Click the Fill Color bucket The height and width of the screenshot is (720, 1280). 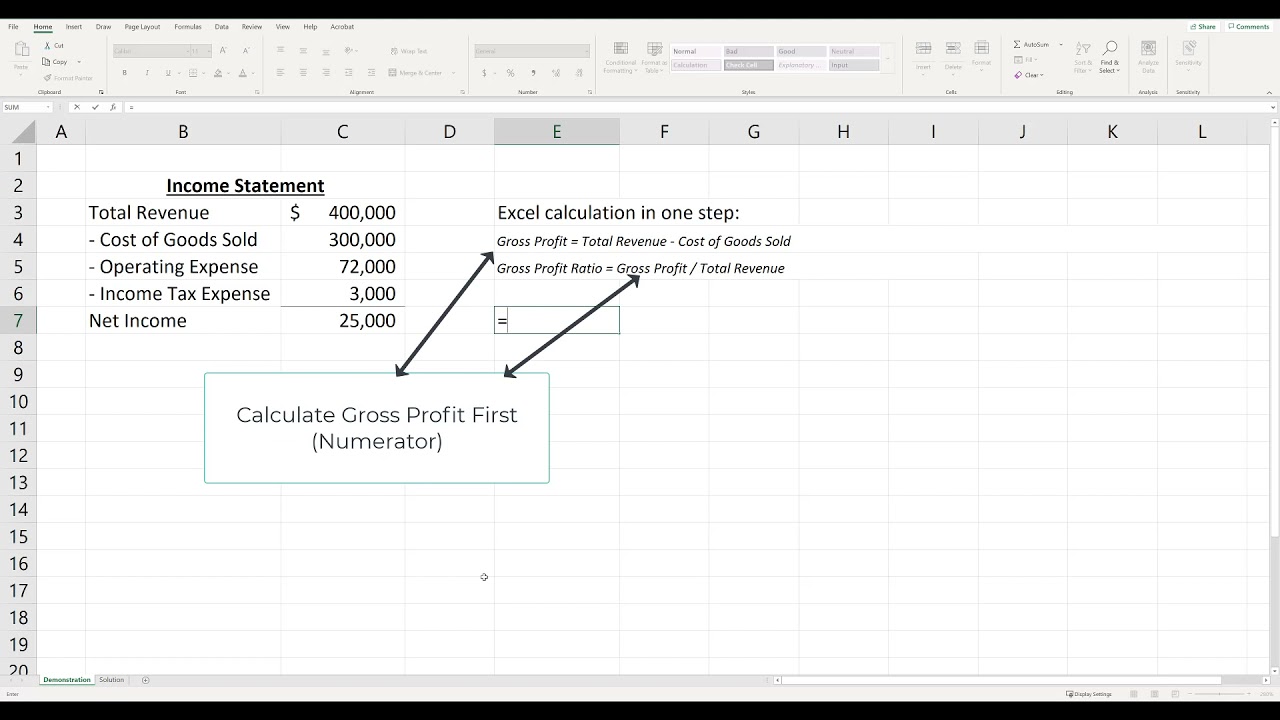[219, 73]
